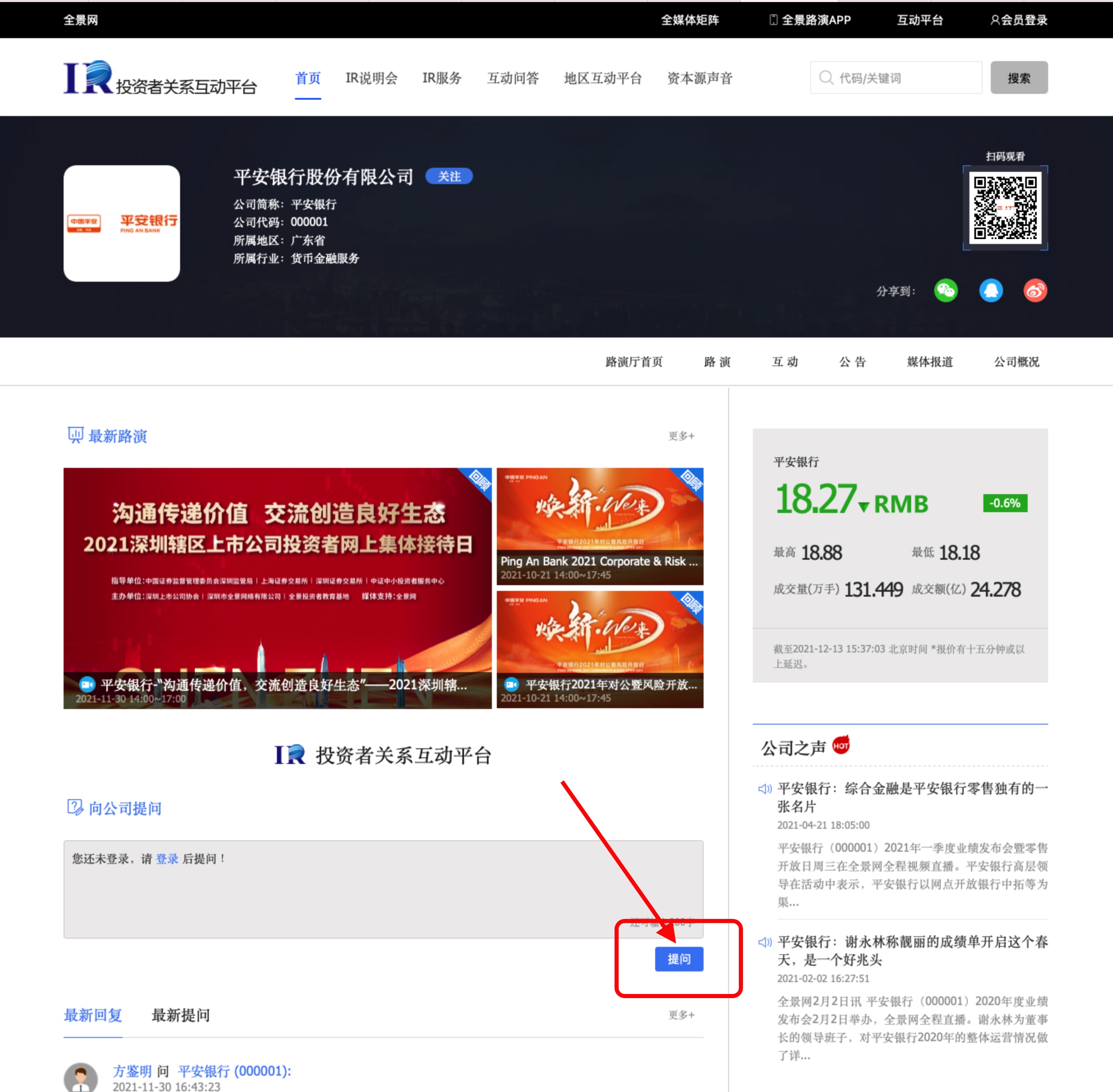This screenshot has height=1092, width=1113.
Task: Click the blue 提问 submit button
Action: (679, 959)
